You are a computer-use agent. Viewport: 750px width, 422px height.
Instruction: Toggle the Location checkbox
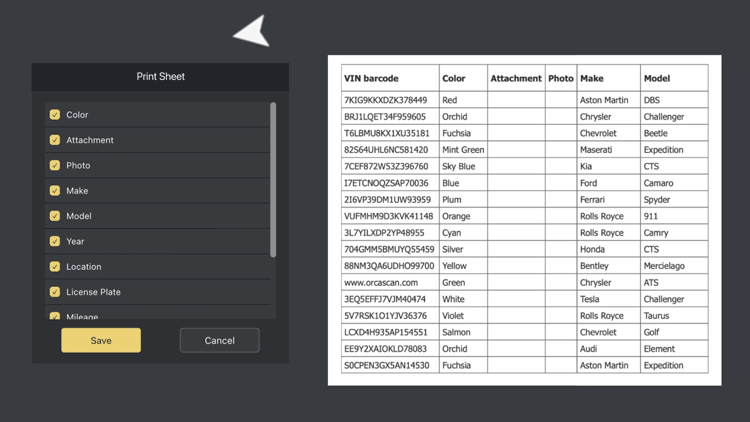(x=55, y=267)
